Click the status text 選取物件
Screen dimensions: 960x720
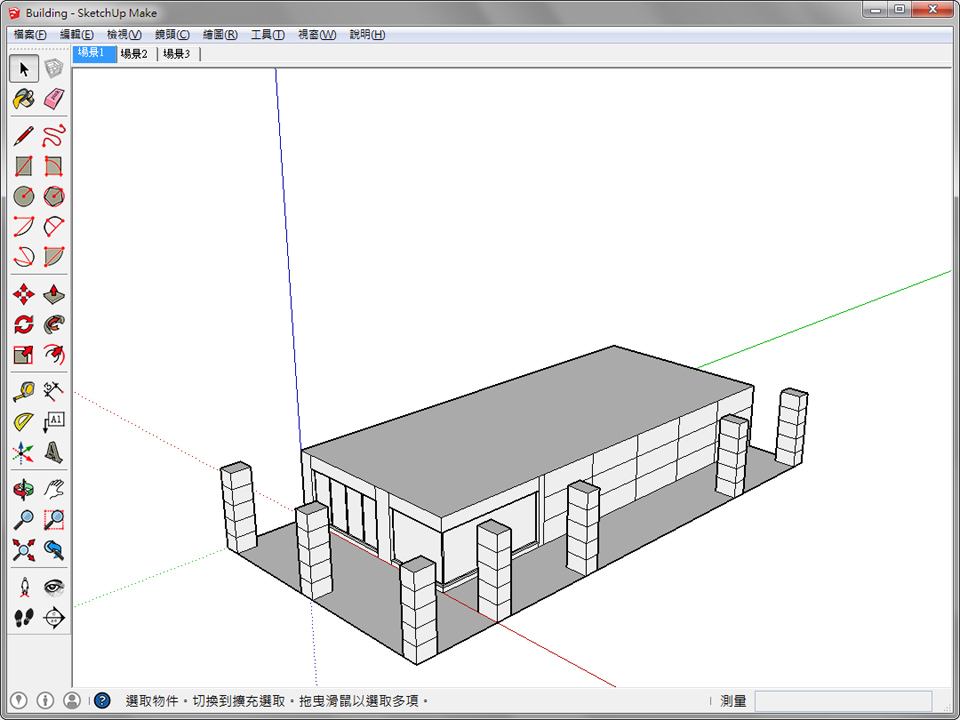pos(152,701)
